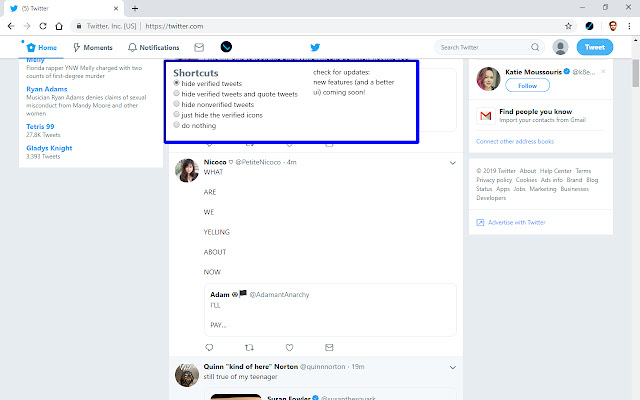The height and width of the screenshot is (400, 640).
Task: Open Quinn Norton tweet's dropdown caret
Action: click(x=450, y=367)
